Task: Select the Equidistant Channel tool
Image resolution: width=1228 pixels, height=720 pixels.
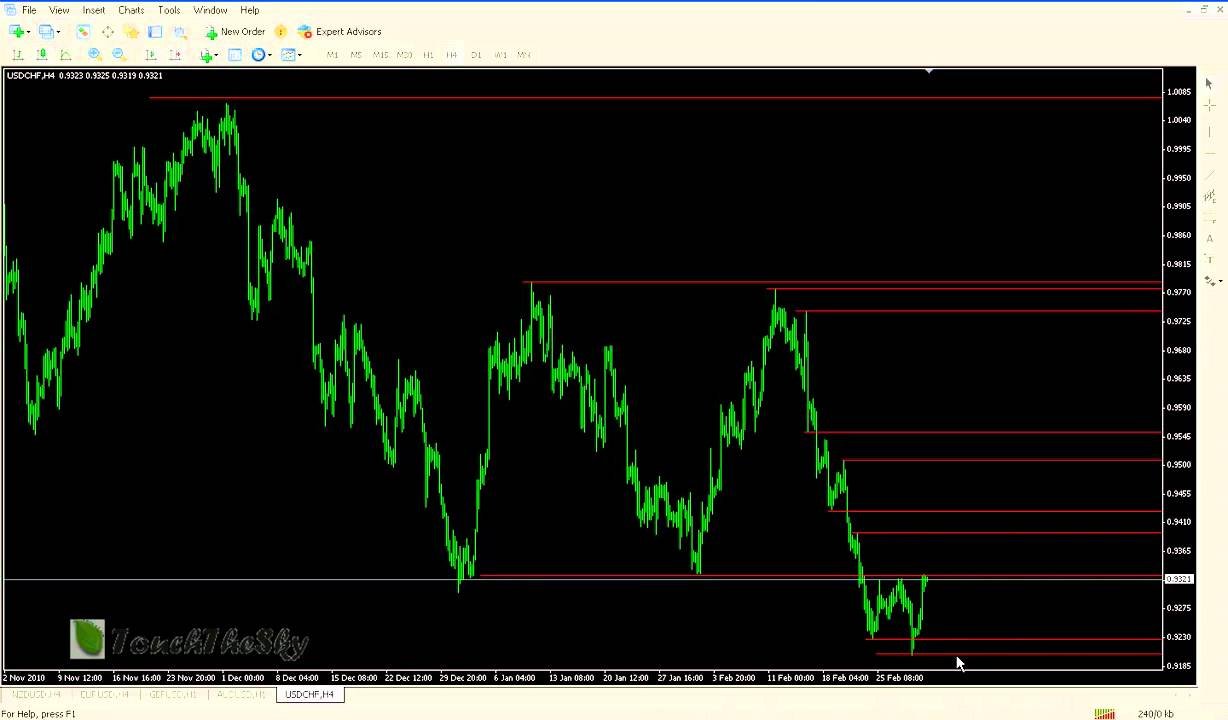Action: pyautogui.click(x=1209, y=197)
